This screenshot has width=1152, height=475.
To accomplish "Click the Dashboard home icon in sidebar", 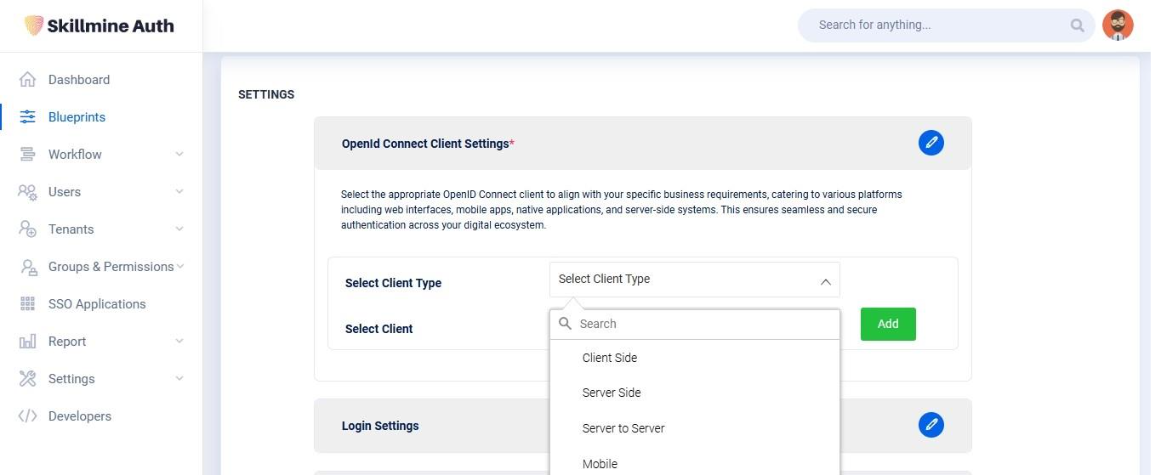I will pos(28,80).
